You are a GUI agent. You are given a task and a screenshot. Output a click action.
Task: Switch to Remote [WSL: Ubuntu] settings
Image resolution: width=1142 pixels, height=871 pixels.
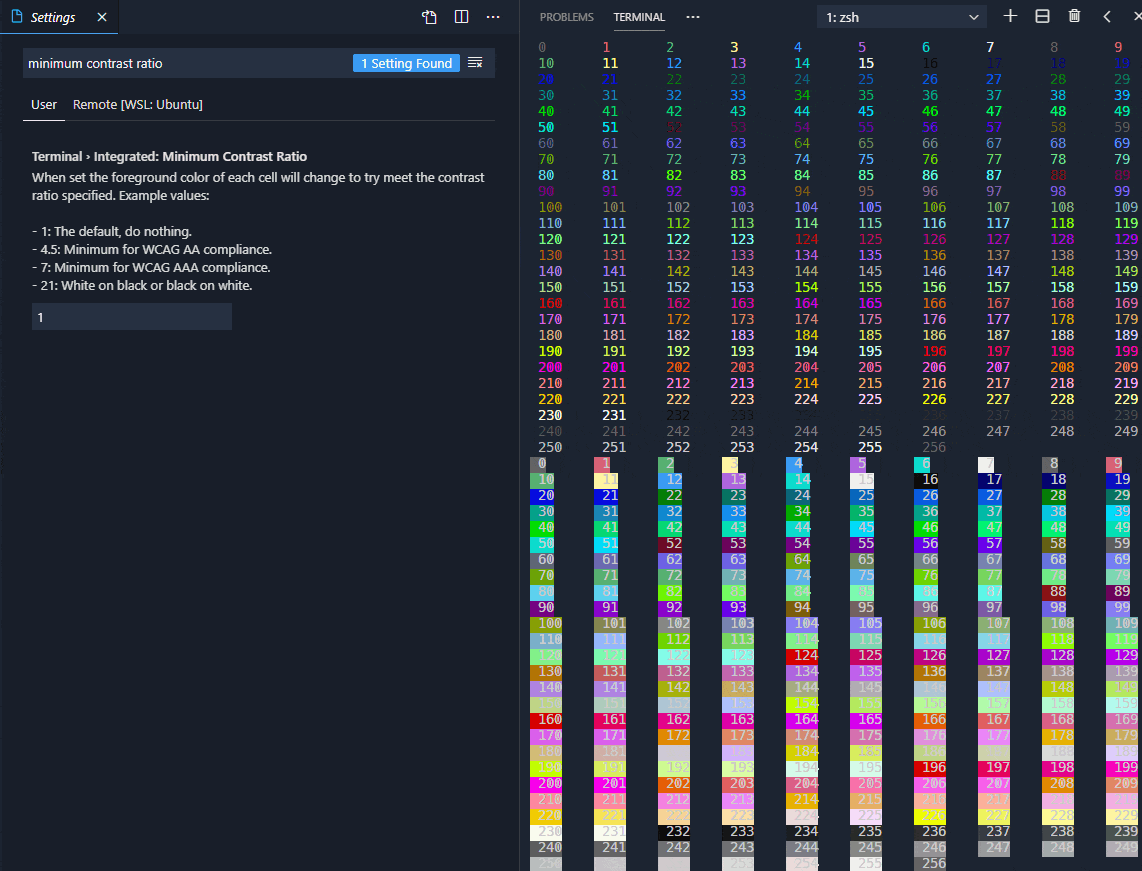138,103
